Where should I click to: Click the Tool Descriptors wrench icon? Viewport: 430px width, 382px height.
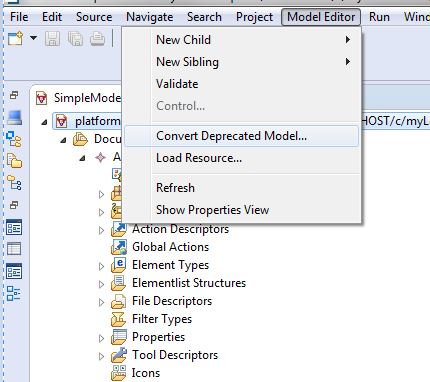coord(119,355)
